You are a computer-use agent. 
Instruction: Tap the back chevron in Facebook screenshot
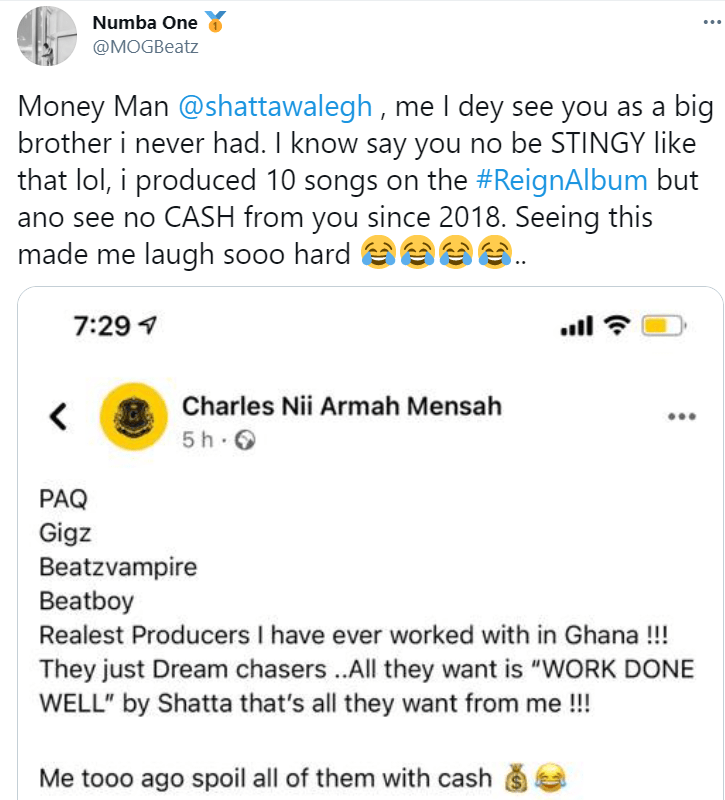pyautogui.click(x=58, y=416)
